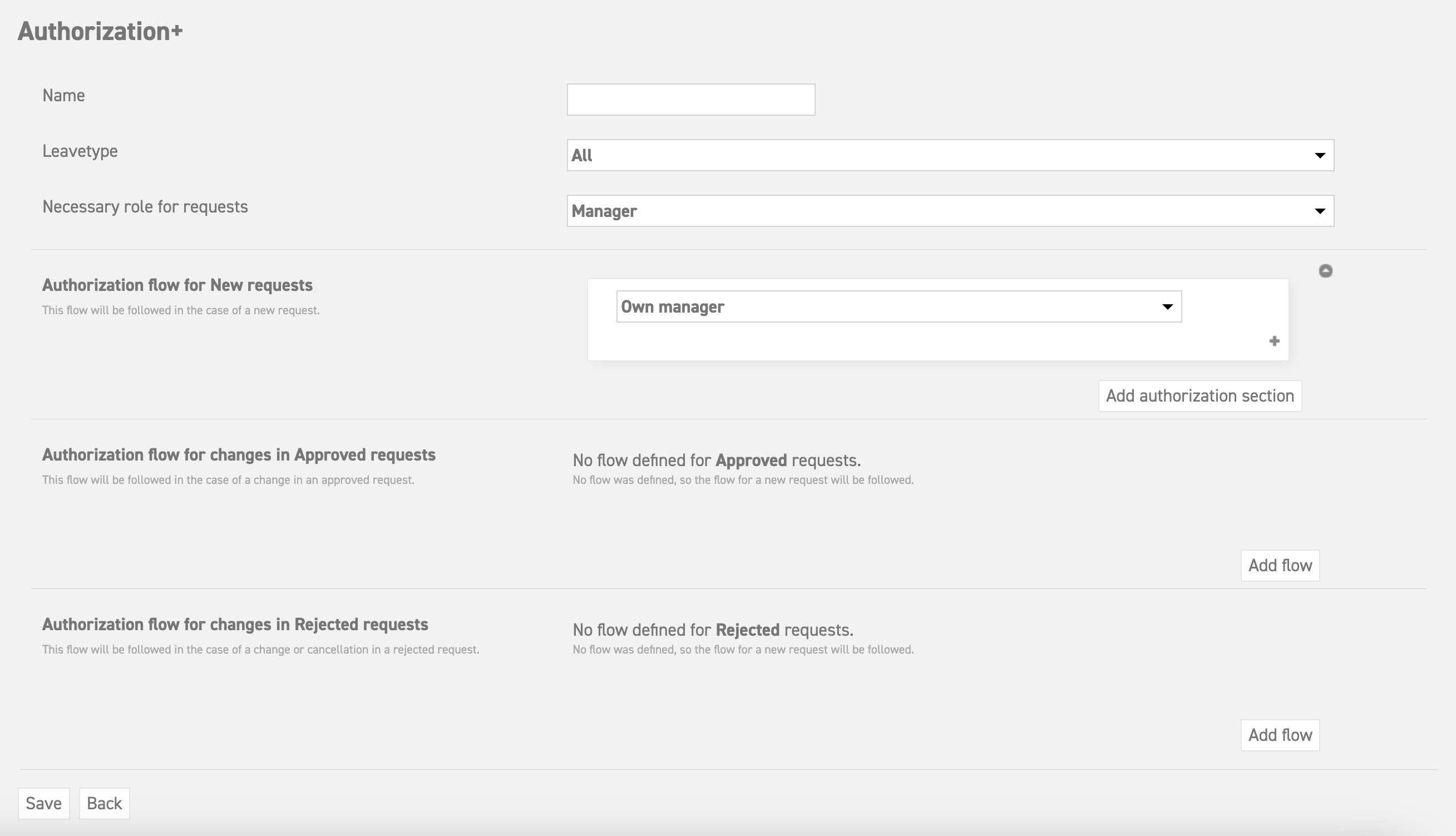Click the Authorization+ page heading
The height and width of the screenshot is (836, 1456).
click(100, 31)
